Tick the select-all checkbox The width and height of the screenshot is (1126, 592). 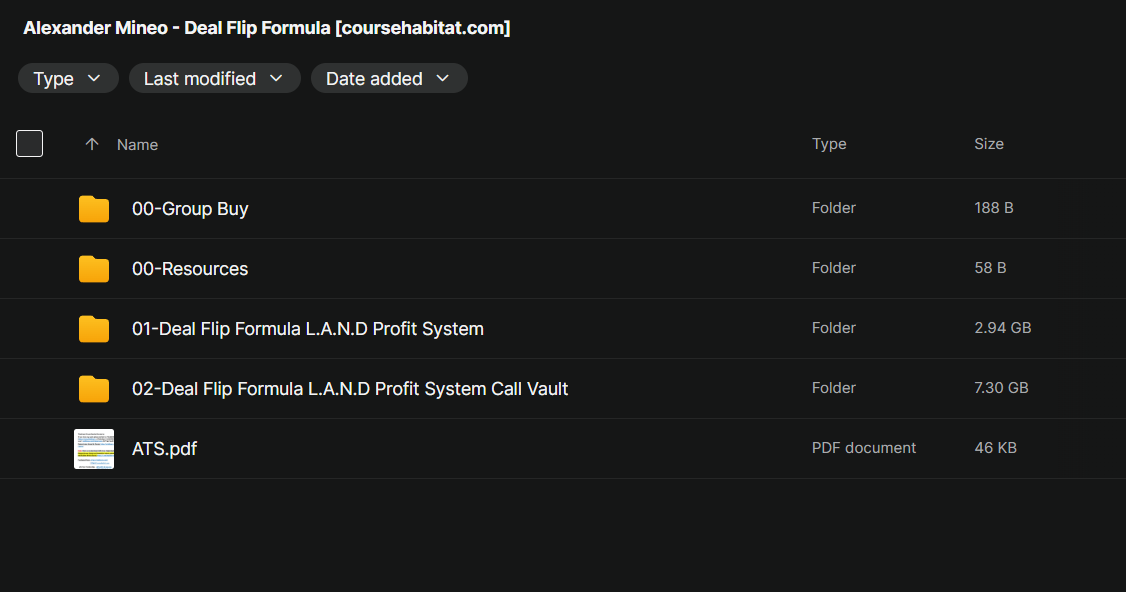30,144
